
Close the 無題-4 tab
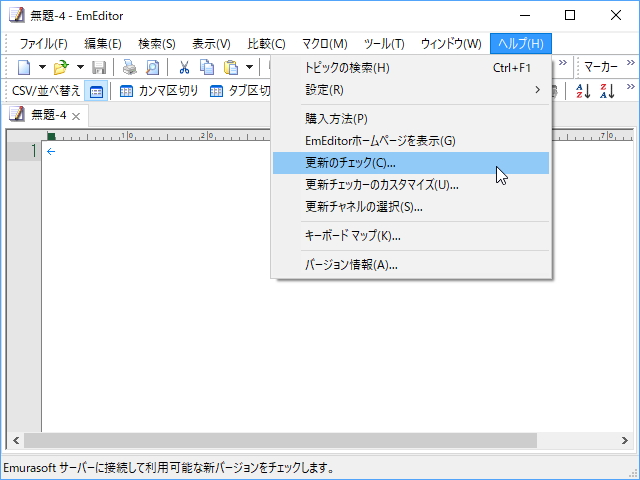(76, 117)
